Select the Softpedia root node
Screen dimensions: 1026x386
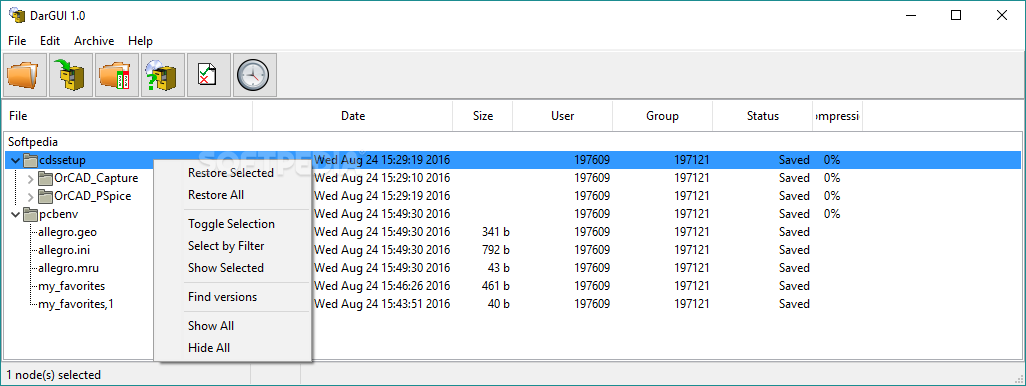pyautogui.click(x=33, y=141)
